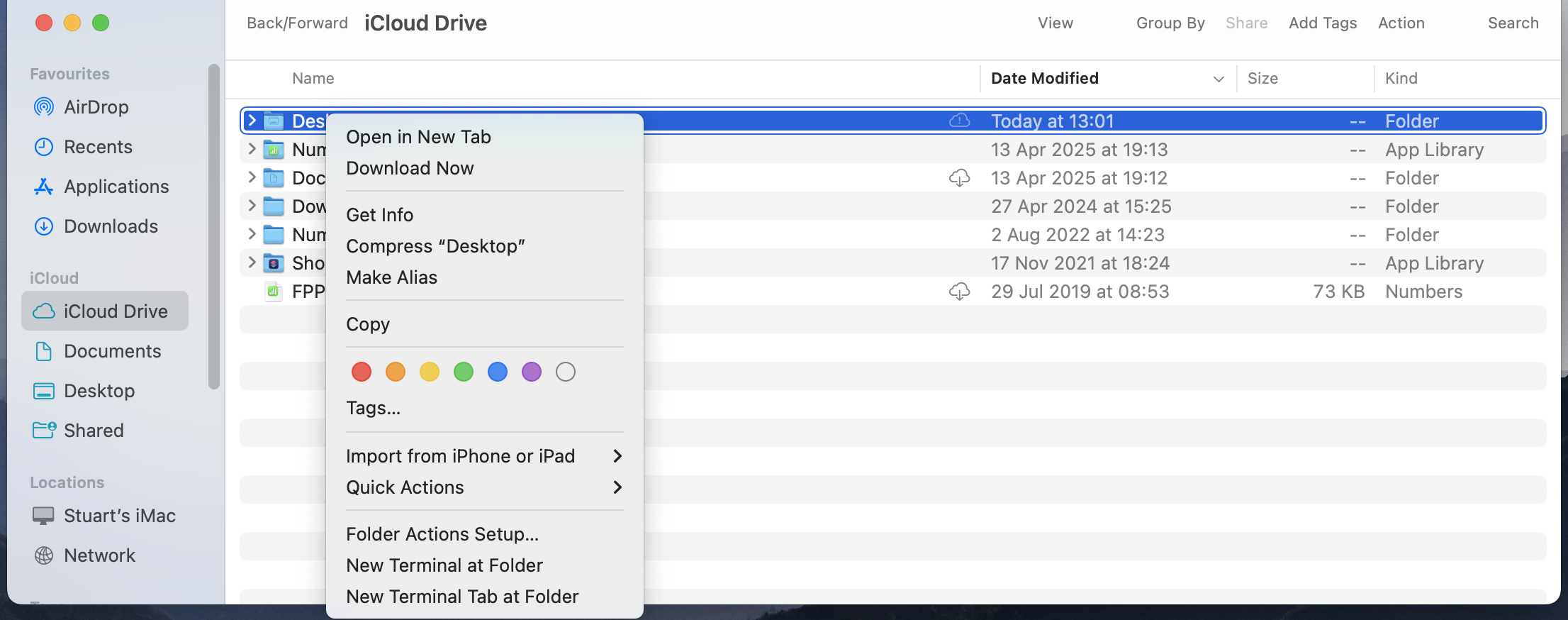Toggle sort direction chevron on Date Modified
This screenshot has width=1568, height=620.
click(1219, 79)
